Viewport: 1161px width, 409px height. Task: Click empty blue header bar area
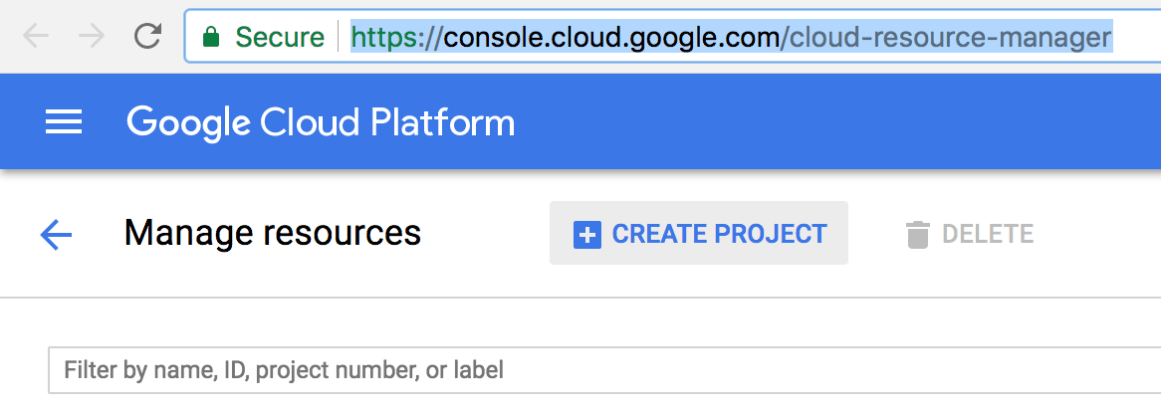coord(850,123)
